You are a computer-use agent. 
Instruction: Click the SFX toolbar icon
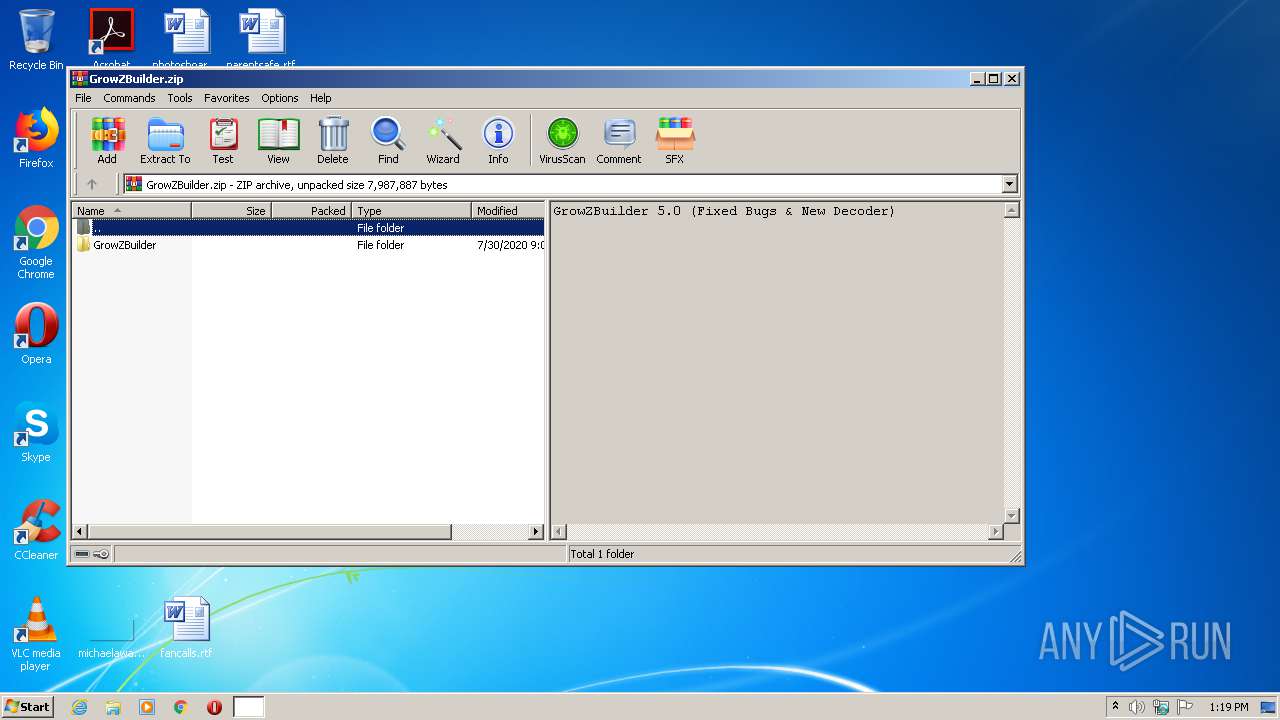click(x=675, y=140)
